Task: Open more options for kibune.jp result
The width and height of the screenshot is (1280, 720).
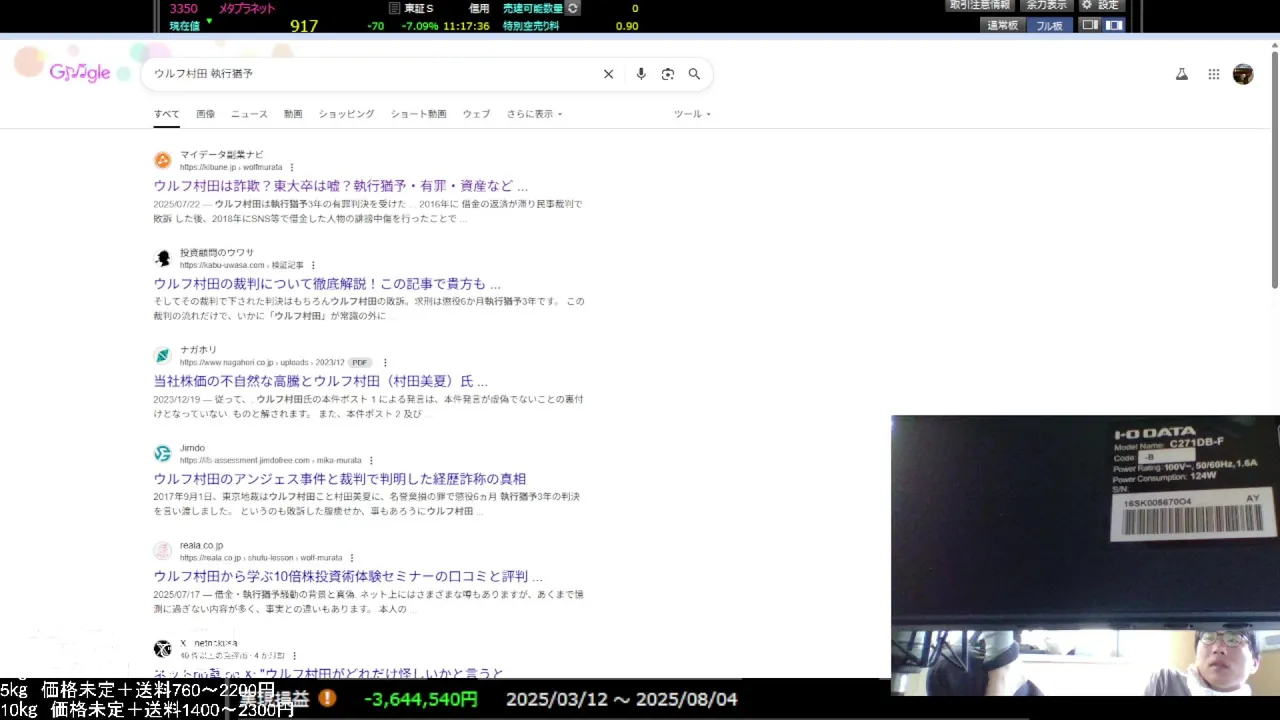Action: point(291,167)
